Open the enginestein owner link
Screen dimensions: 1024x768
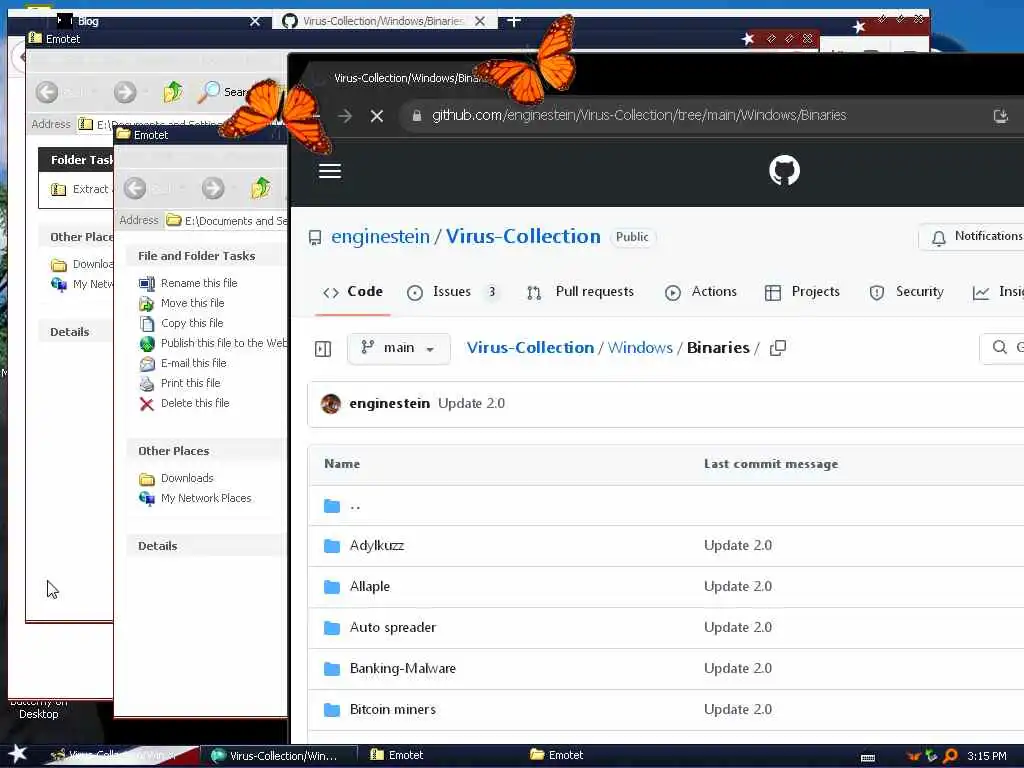[380, 236]
